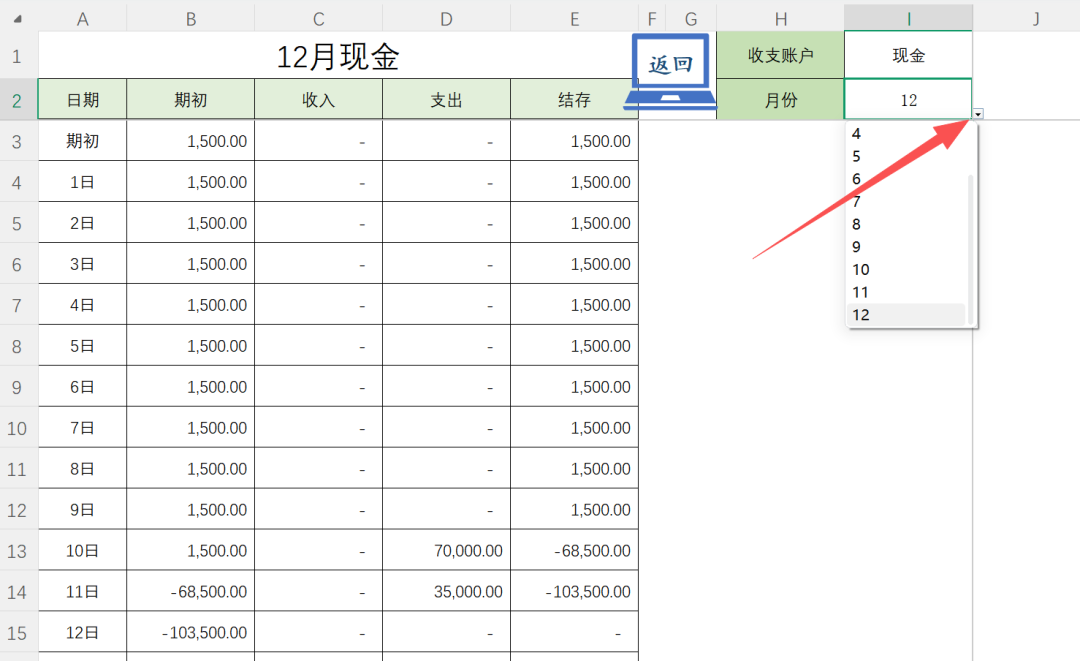Select the 现金 account cell
Image resolution: width=1080 pixels, height=661 pixels.
[908, 56]
